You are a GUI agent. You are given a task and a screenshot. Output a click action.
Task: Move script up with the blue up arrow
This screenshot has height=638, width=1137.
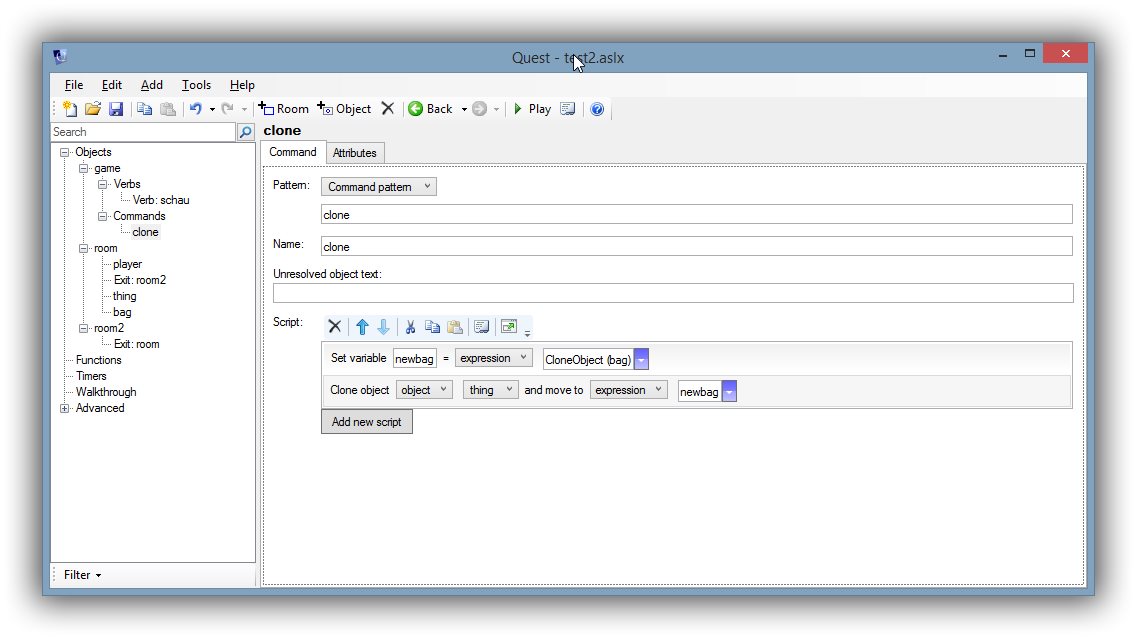point(362,327)
